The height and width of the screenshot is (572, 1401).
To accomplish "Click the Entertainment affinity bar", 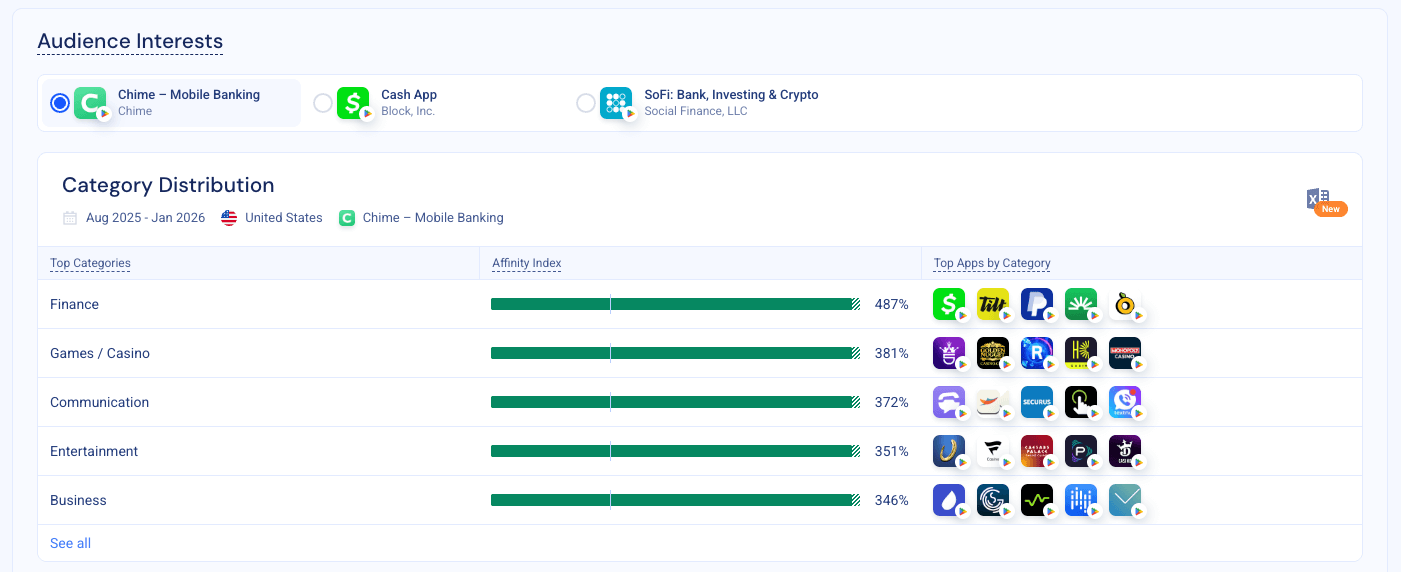I will pos(675,451).
